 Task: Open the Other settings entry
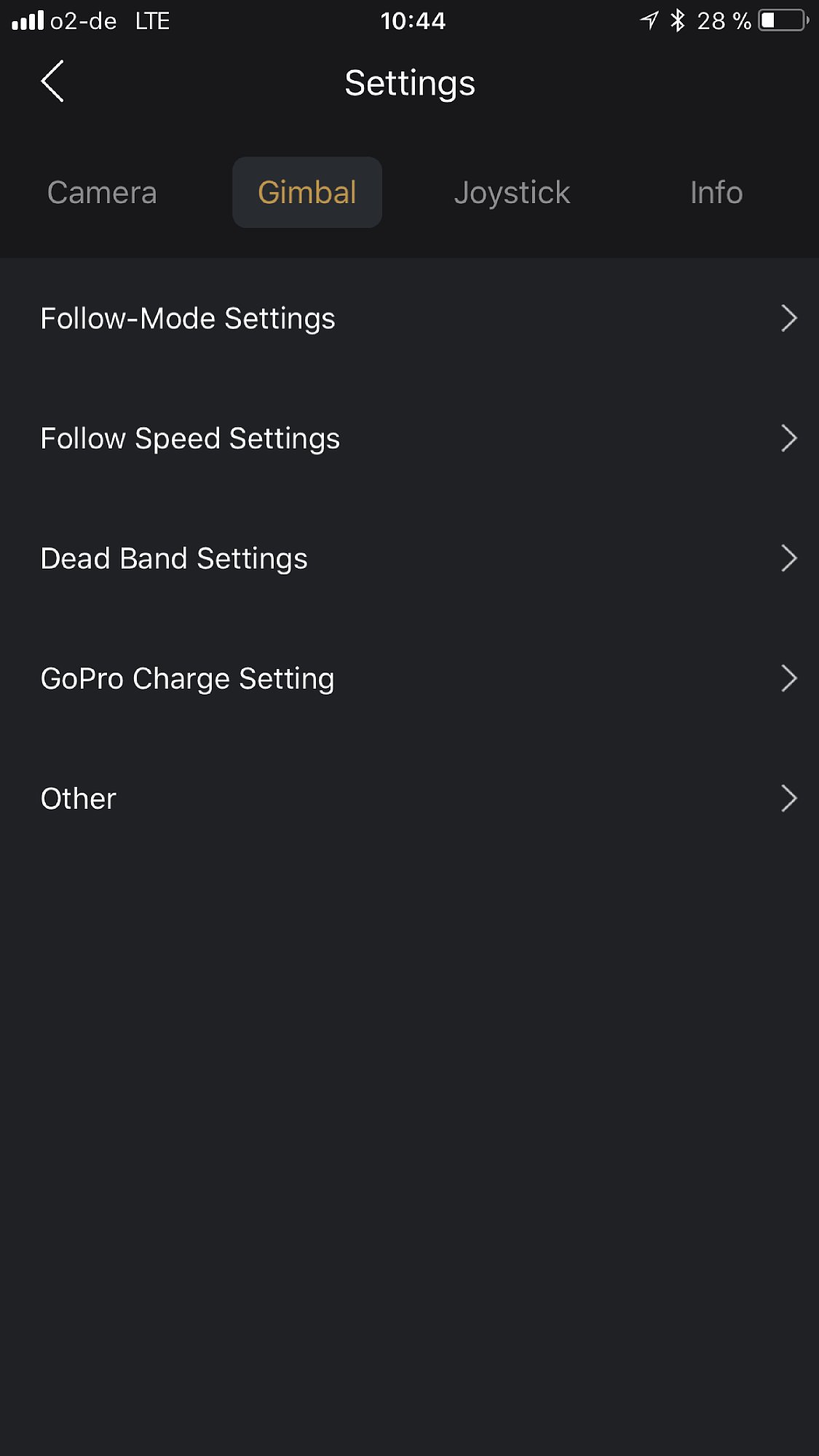pyautogui.click(x=79, y=799)
